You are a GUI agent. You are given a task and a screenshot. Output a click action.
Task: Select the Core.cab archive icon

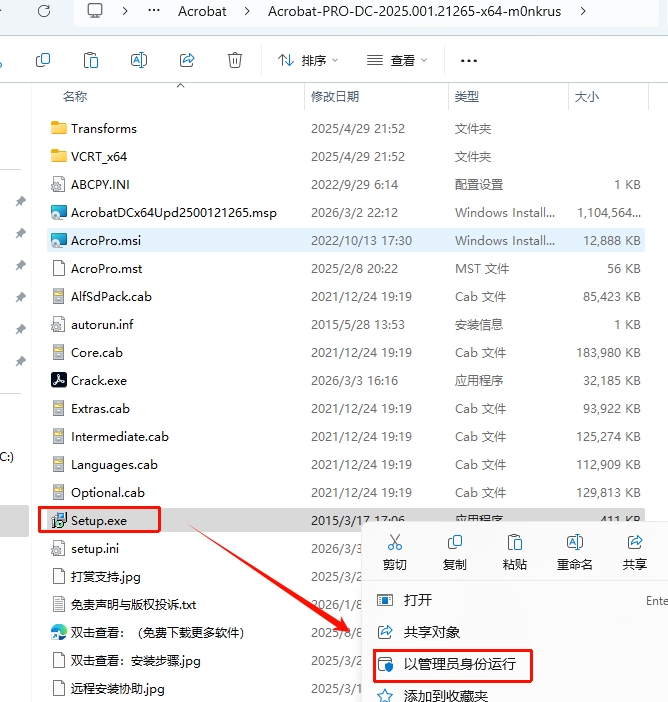(x=58, y=352)
